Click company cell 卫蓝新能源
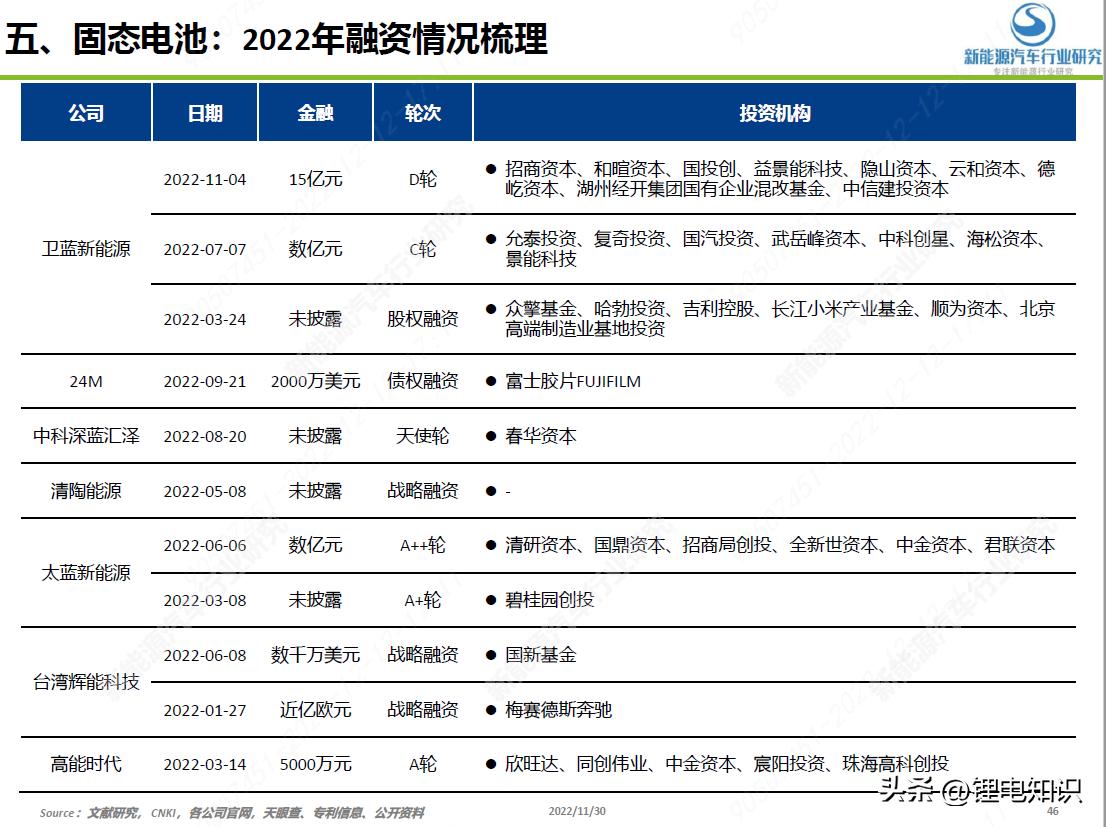 (86, 249)
